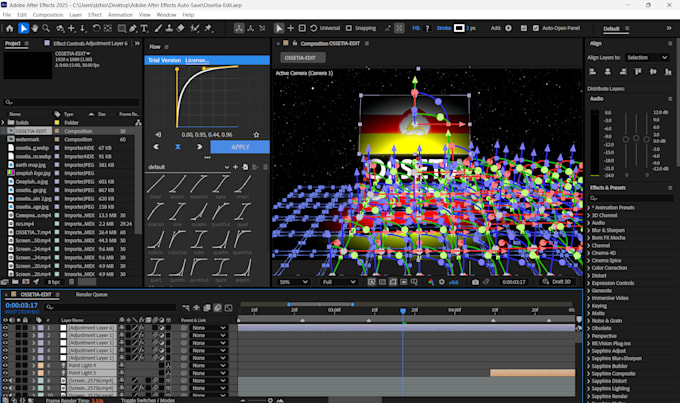This screenshot has height=403, width=680.
Task: Select the Selection arrow tool
Action: [23, 29]
